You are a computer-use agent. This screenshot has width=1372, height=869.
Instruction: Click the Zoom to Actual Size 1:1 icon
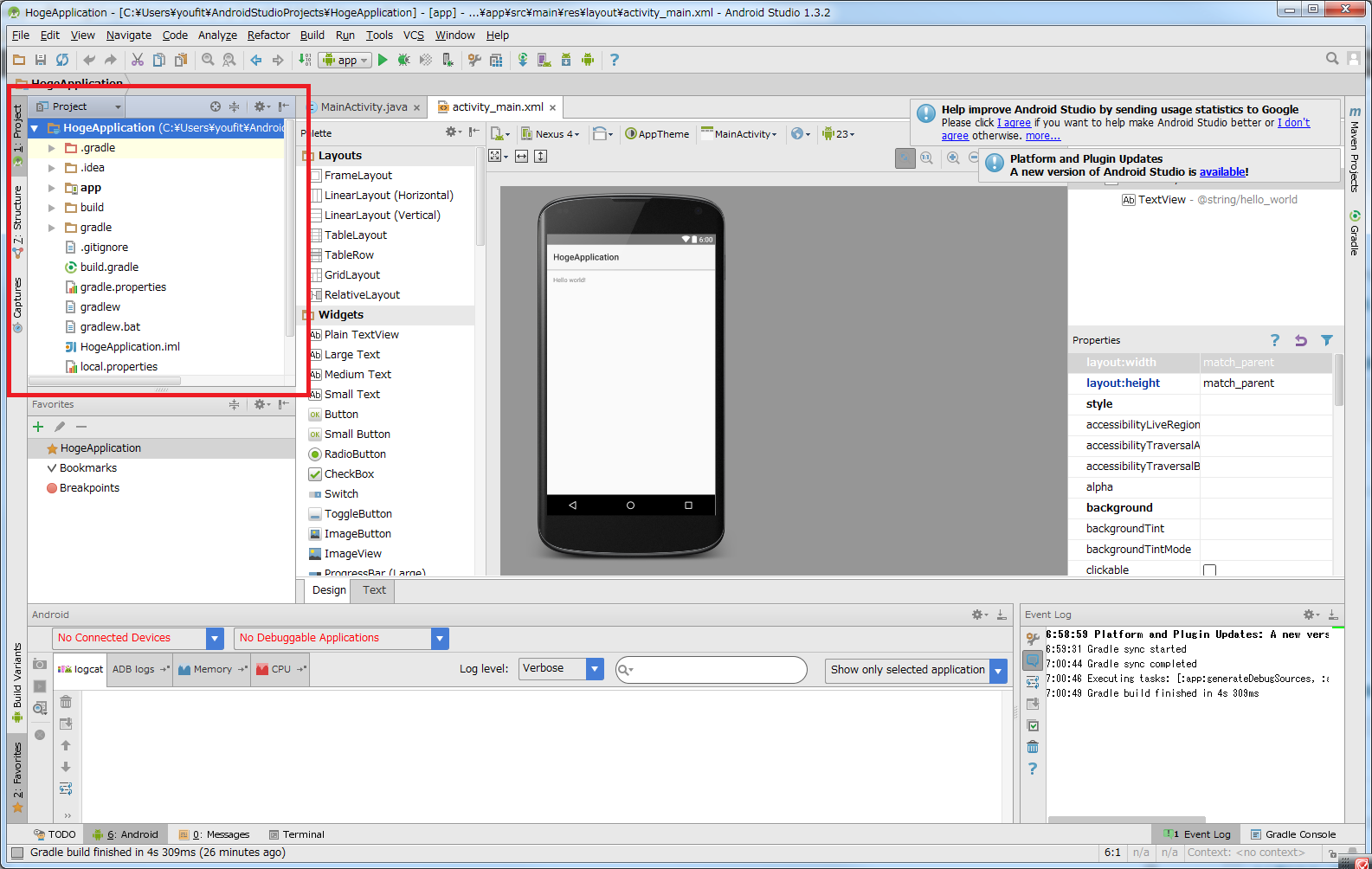[x=927, y=158]
